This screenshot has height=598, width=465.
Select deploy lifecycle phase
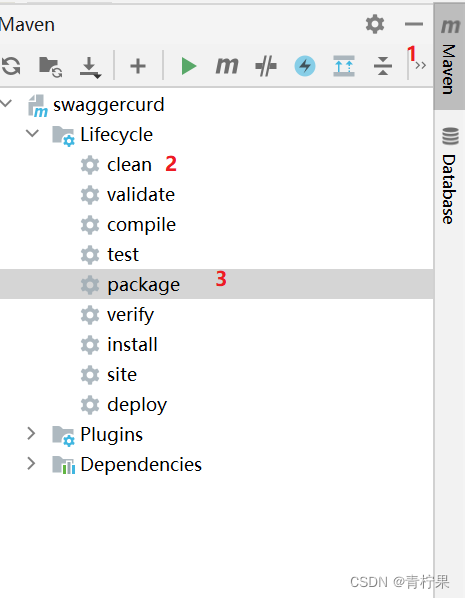click(x=137, y=405)
